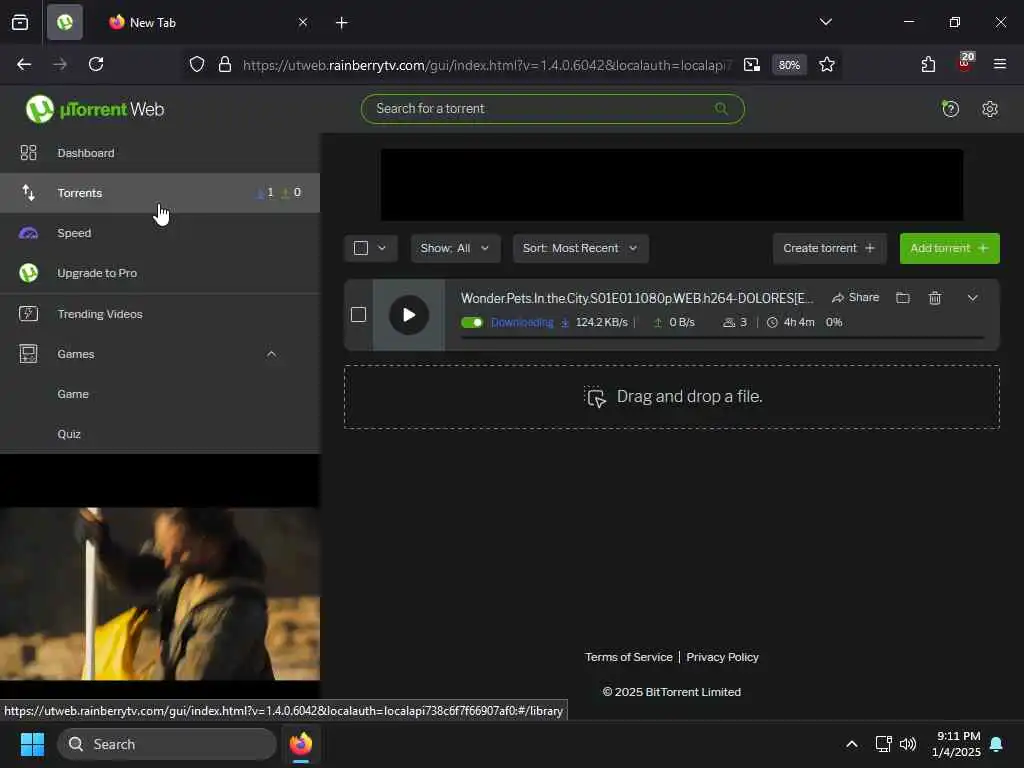The width and height of the screenshot is (1024, 768).
Task: Click the site padlock icon
Action: tap(225, 64)
